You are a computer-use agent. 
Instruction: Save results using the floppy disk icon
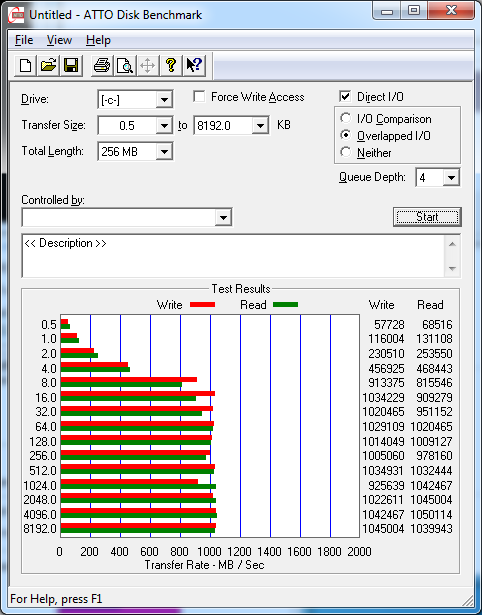(x=71, y=66)
